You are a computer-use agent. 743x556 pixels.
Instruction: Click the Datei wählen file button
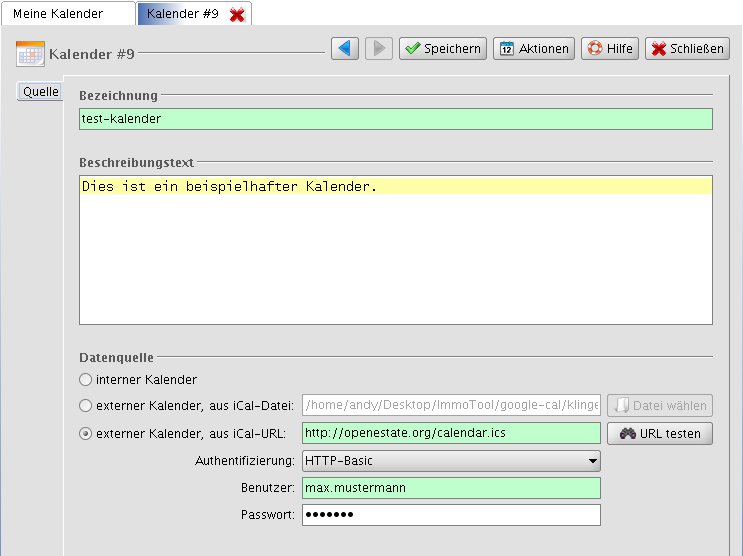(659, 406)
